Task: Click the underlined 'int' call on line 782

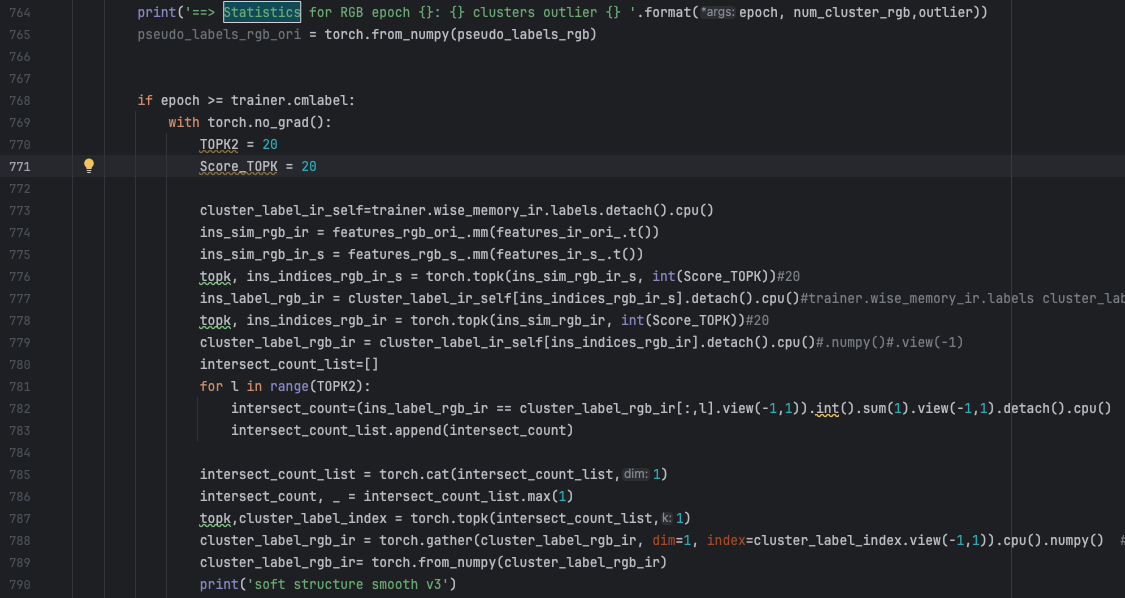Action: pyautogui.click(x=827, y=408)
